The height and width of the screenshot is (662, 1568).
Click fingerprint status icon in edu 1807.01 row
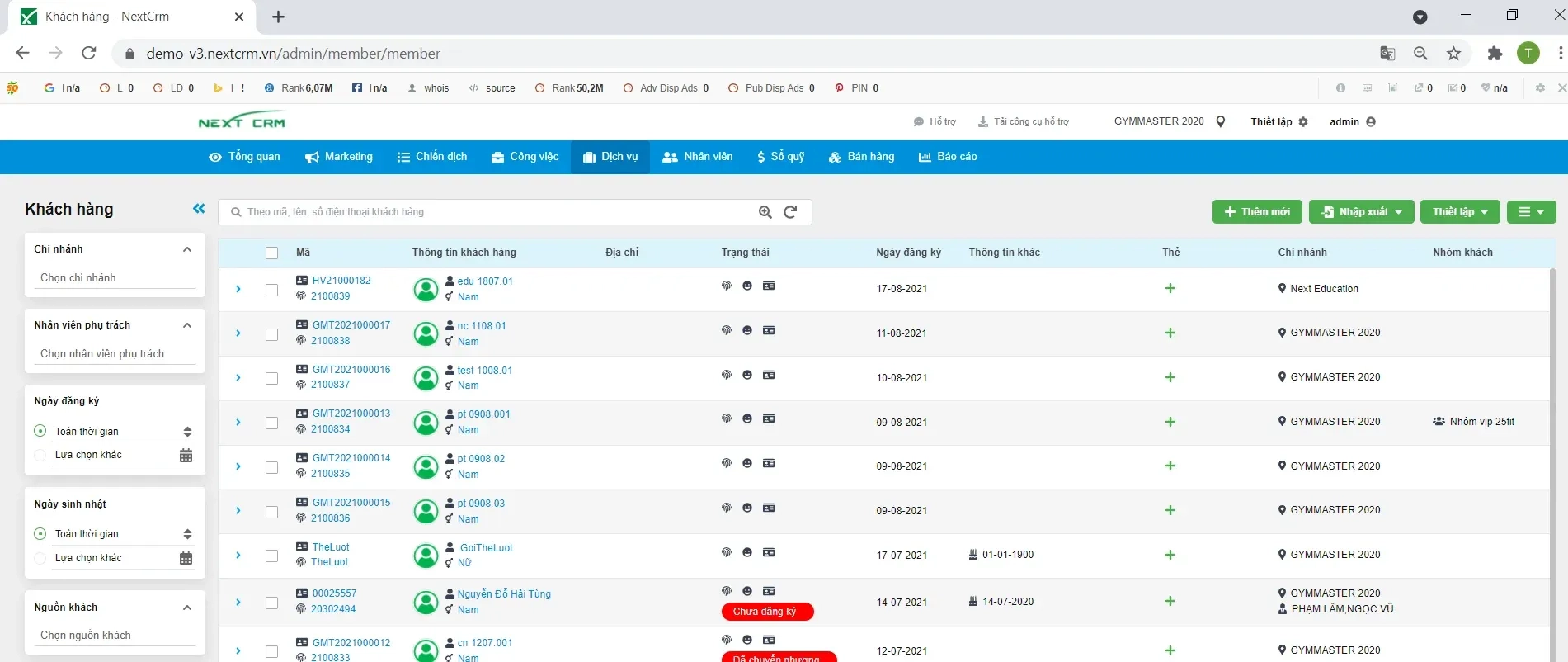coord(727,286)
